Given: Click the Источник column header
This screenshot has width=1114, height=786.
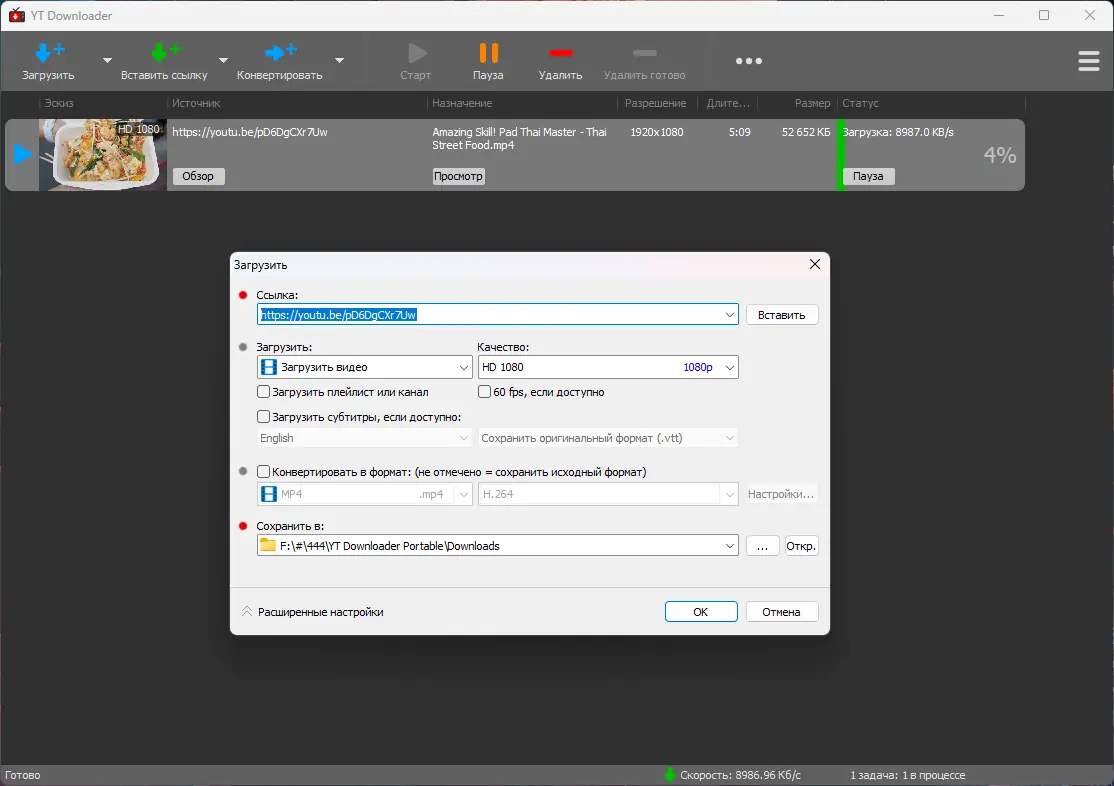Looking at the screenshot, I should [x=196, y=103].
